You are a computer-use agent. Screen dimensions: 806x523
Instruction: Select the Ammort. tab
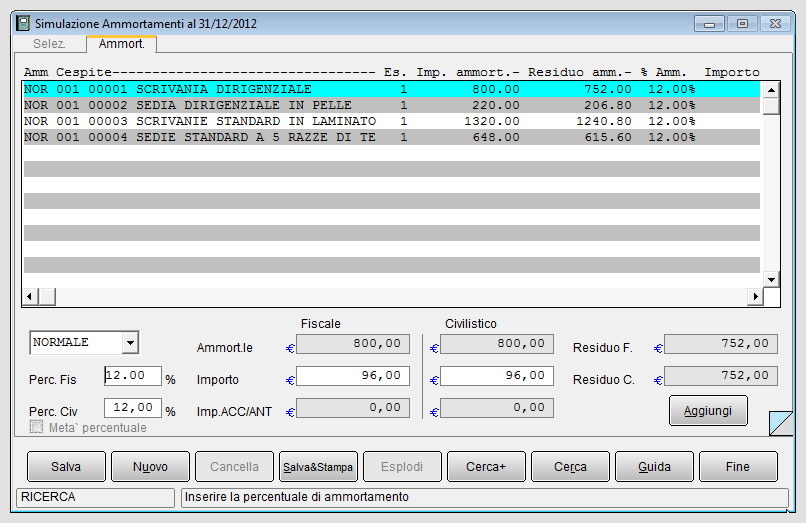tap(122, 44)
